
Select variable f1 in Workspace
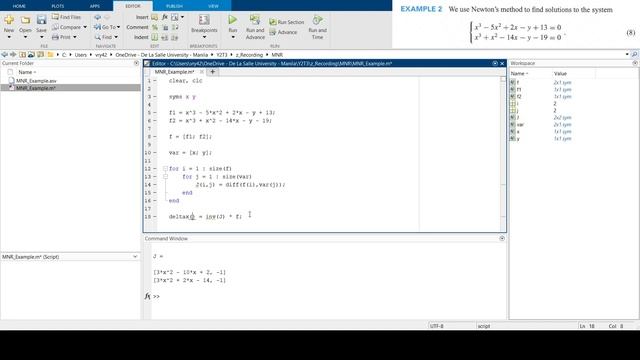point(519,89)
